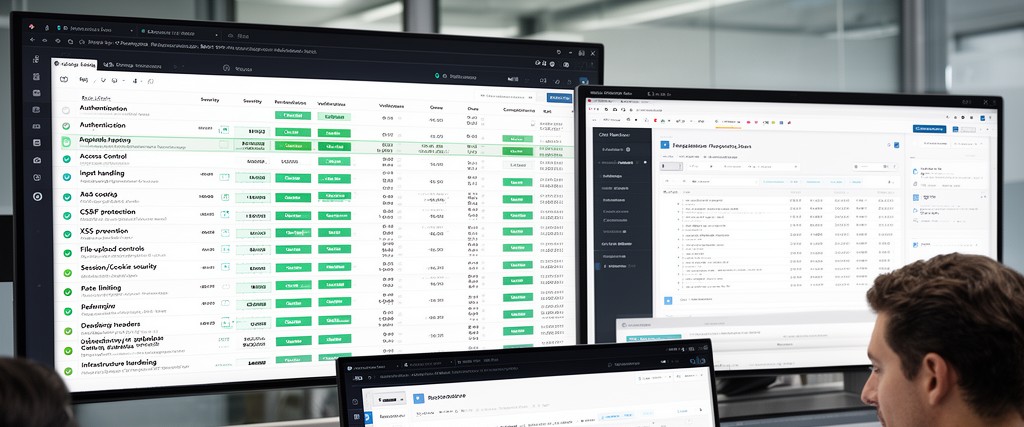Toggle the green check beside CSRF protection
The width and height of the screenshot is (1024, 427).
67,215
